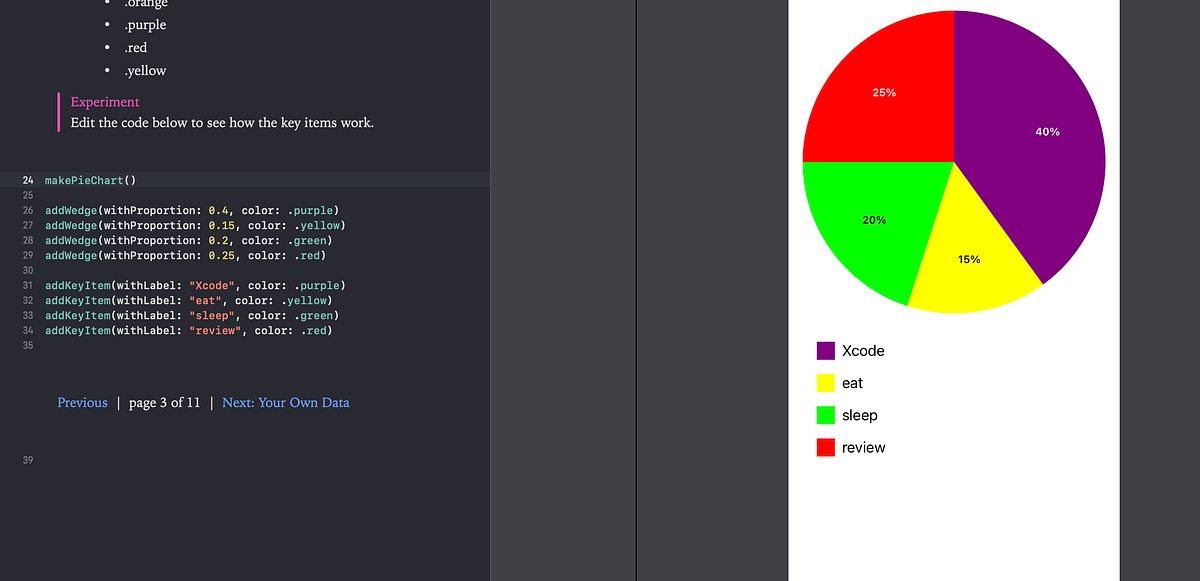
Task: Click the "page 3 of 11" indicator
Action: 164,402
